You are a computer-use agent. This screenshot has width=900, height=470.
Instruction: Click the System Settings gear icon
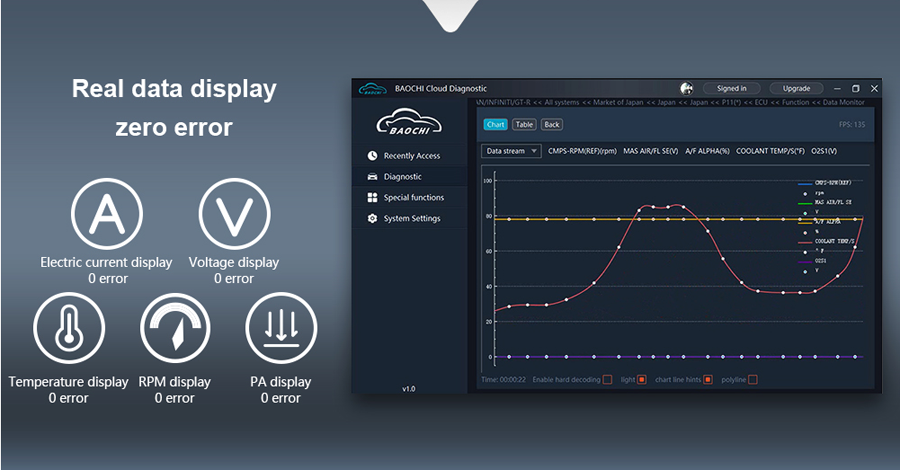(x=373, y=219)
